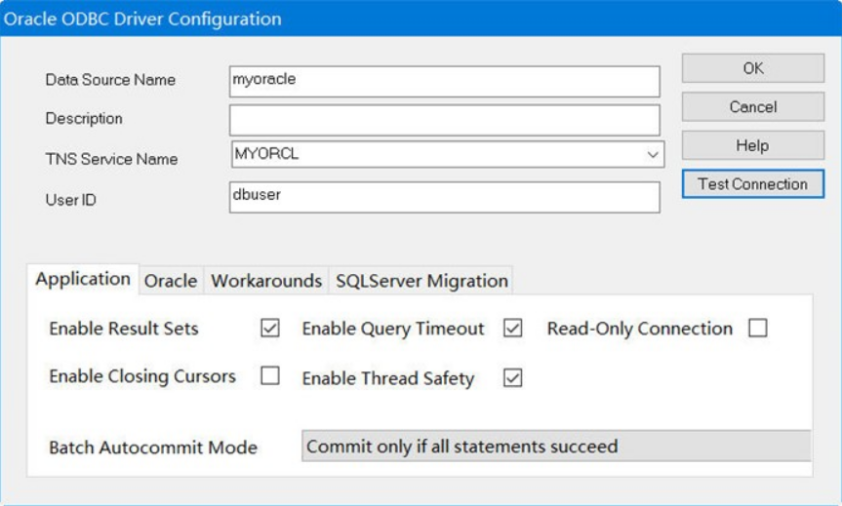Open the Batch Autocommit Mode dropdown
This screenshot has height=506, width=842.
[x=556, y=446]
